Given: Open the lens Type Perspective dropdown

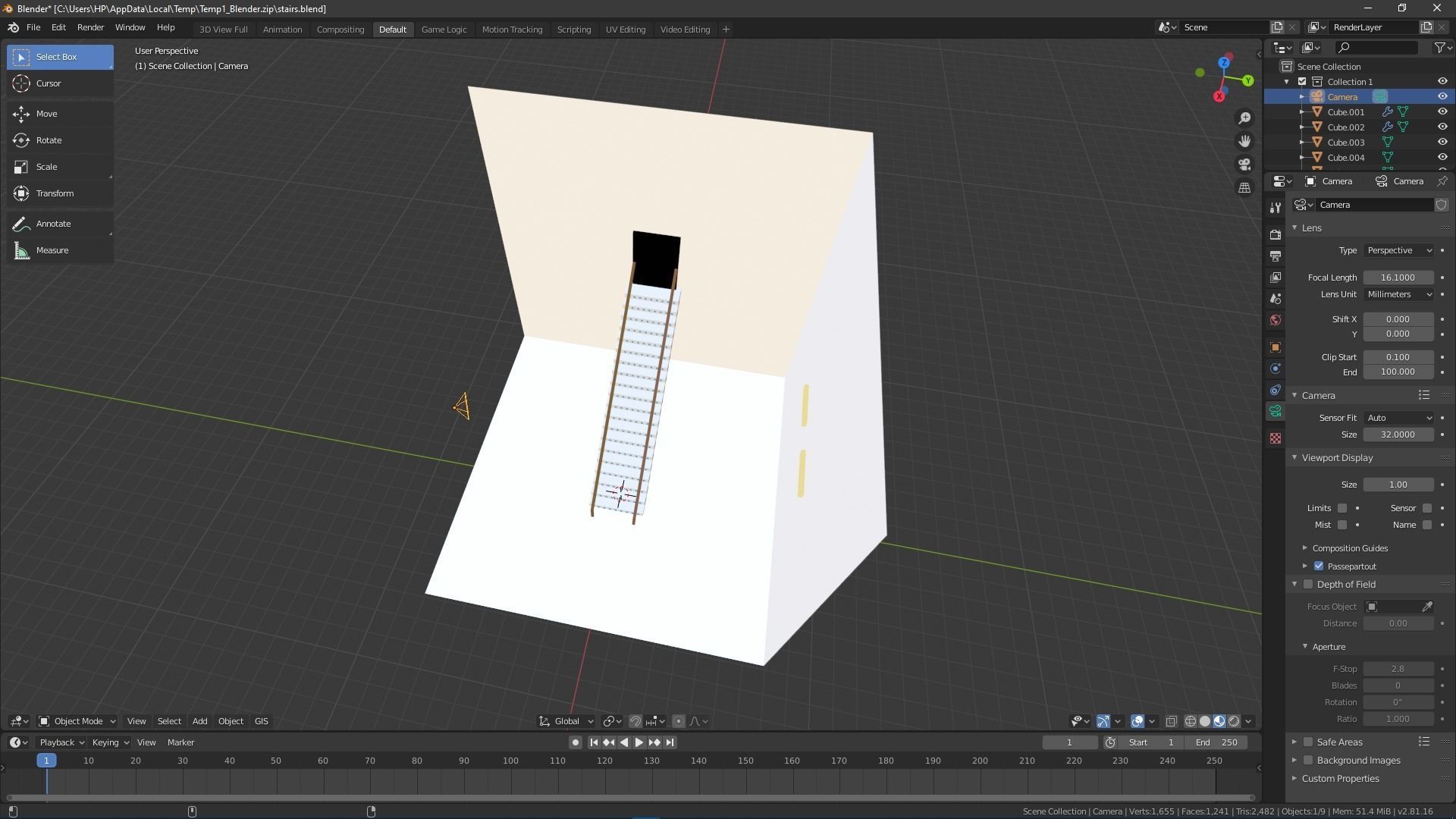Looking at the screenshot, I should (1398, 250).
